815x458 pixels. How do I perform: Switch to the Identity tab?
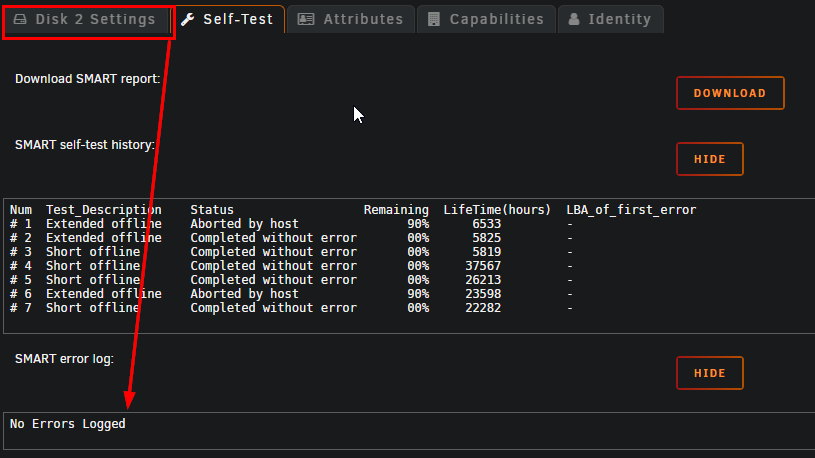610,19
